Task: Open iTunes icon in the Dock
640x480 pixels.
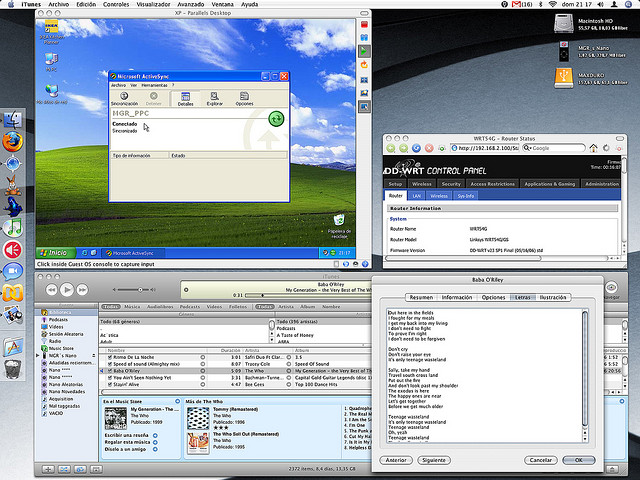Action: 13,228
